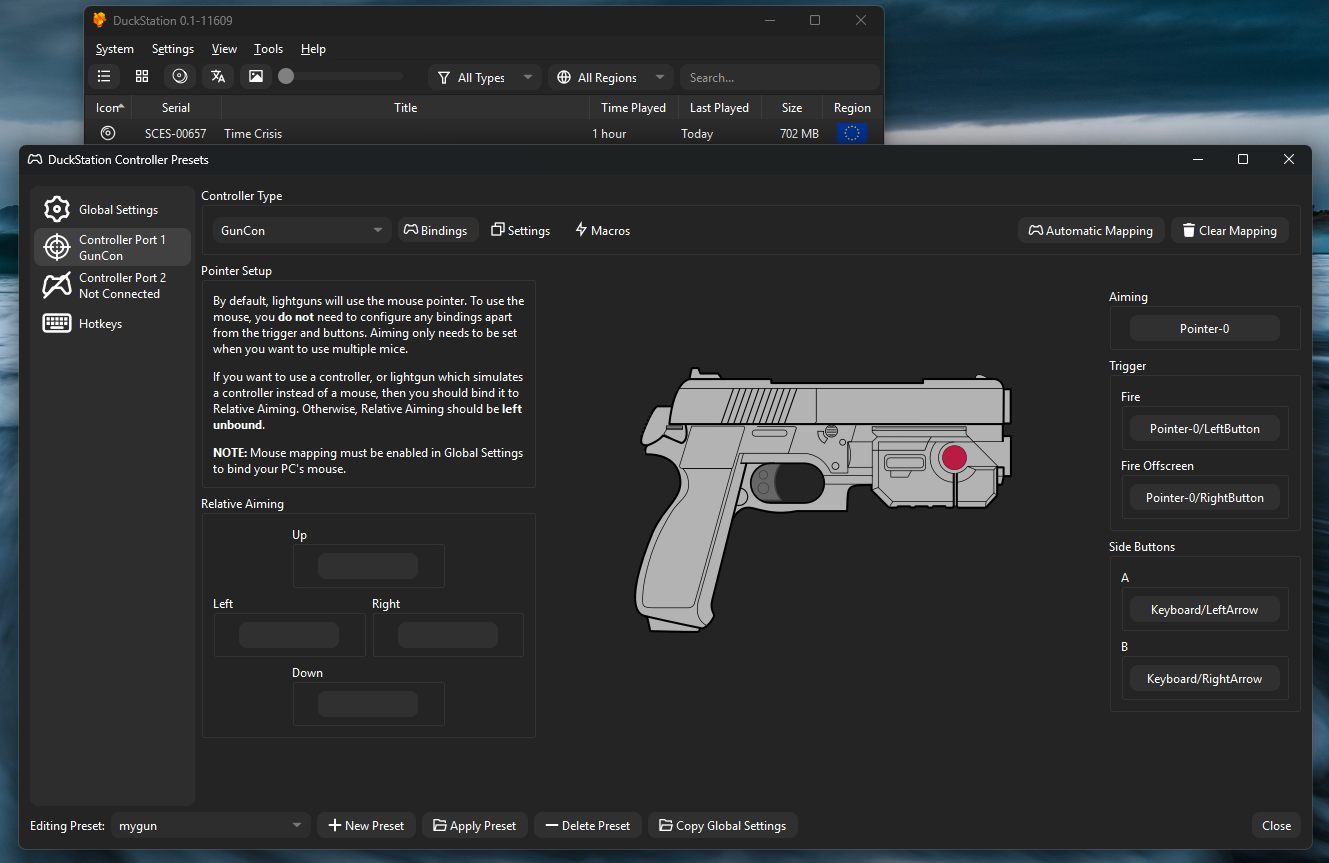Click the EU region flag for Time Crisis
The image size is (1329, 863).
coord(852,133)
